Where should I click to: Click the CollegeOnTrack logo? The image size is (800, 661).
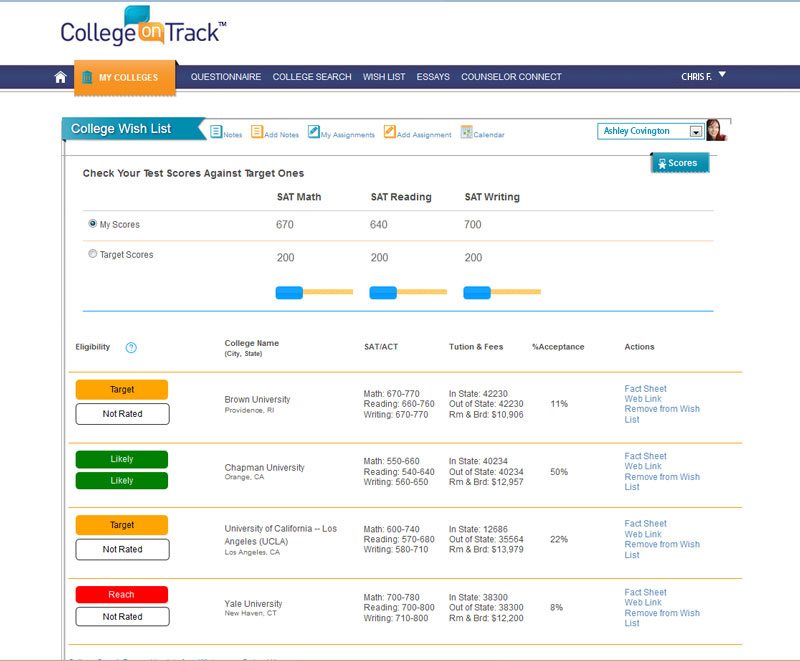(x=143, y=27)
